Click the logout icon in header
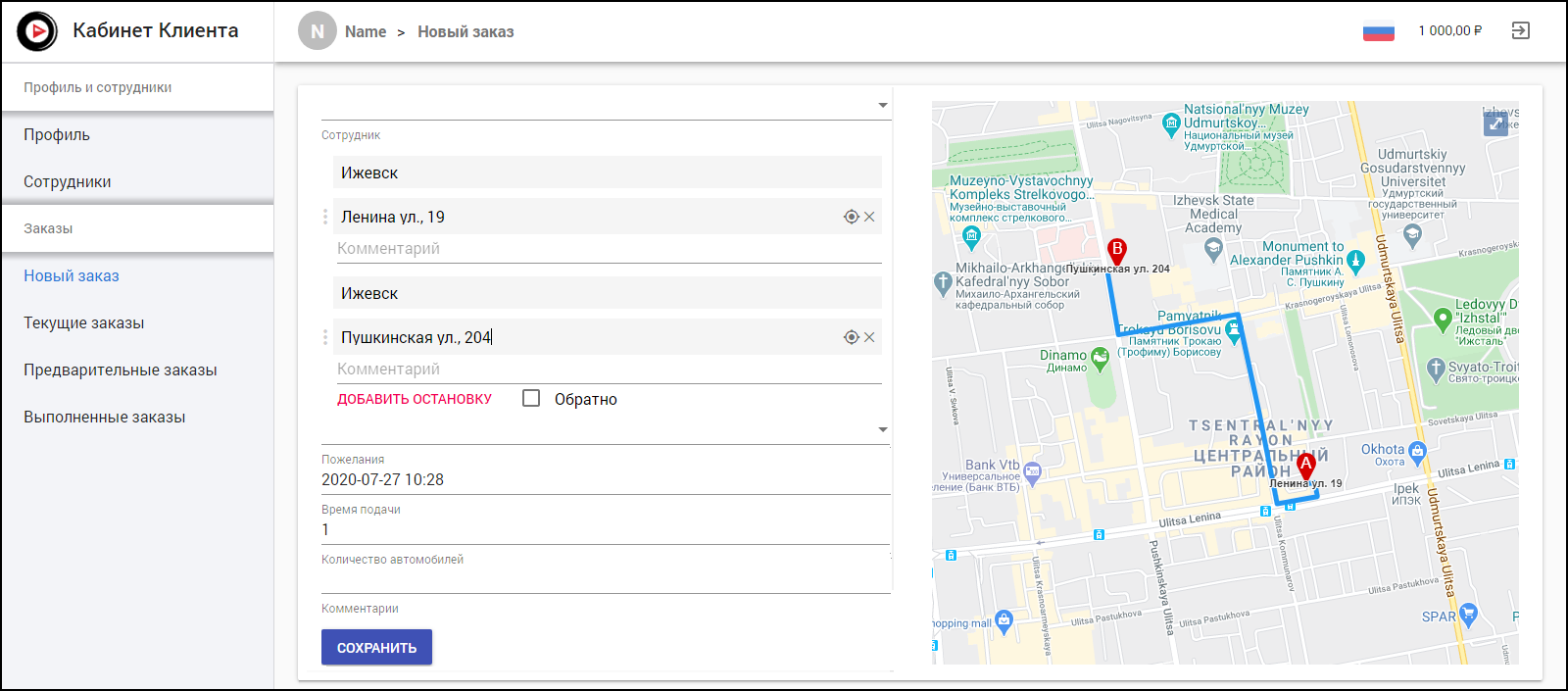Viewport: 1568px width, 691px height. [x=1520, y=30]
